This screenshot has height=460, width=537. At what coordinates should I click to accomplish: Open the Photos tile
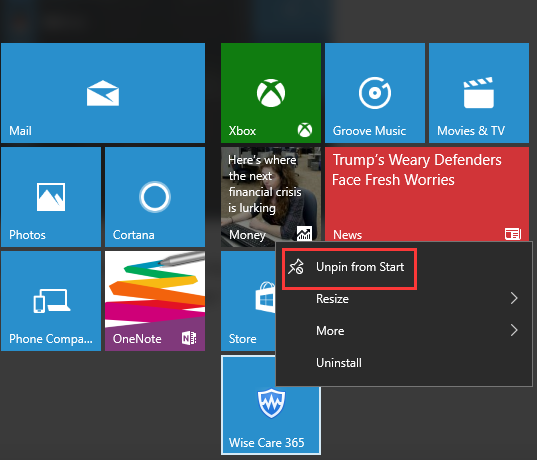coord(51,197)
